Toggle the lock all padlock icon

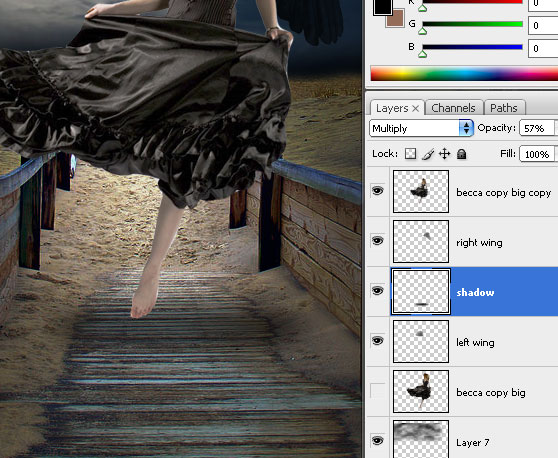pyautogui.click(x=462, y=154)
